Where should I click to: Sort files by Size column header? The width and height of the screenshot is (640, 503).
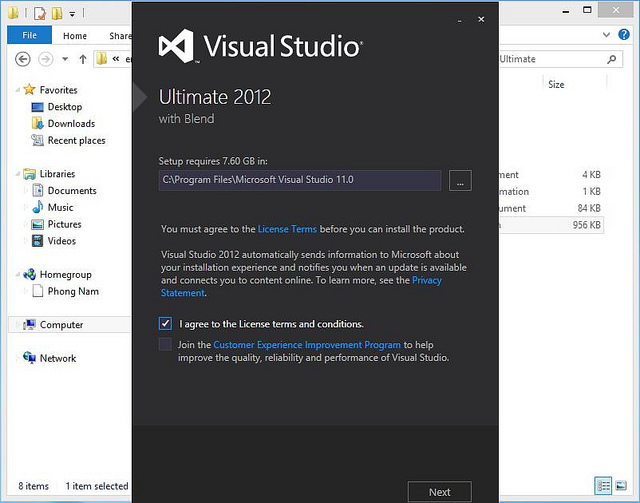(x=556, y=85)
